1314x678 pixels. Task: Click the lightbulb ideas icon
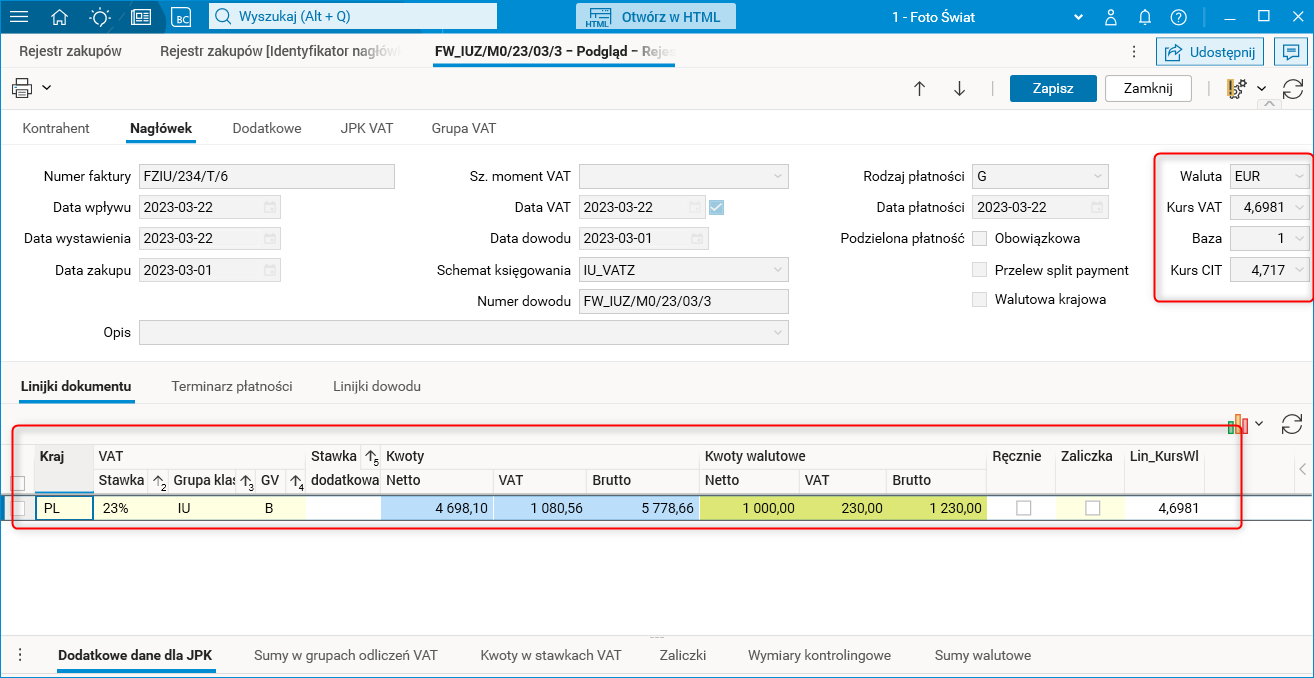[x=100, y=17]
